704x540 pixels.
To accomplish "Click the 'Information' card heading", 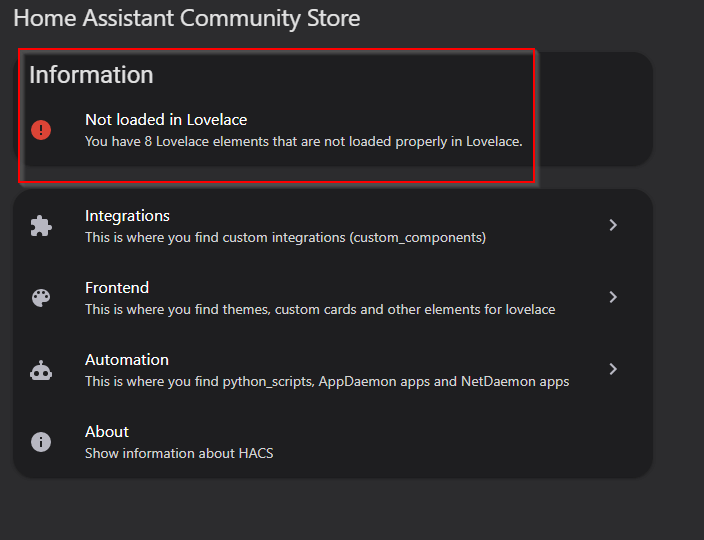I will pyautogui.click(x=91, y=75).
